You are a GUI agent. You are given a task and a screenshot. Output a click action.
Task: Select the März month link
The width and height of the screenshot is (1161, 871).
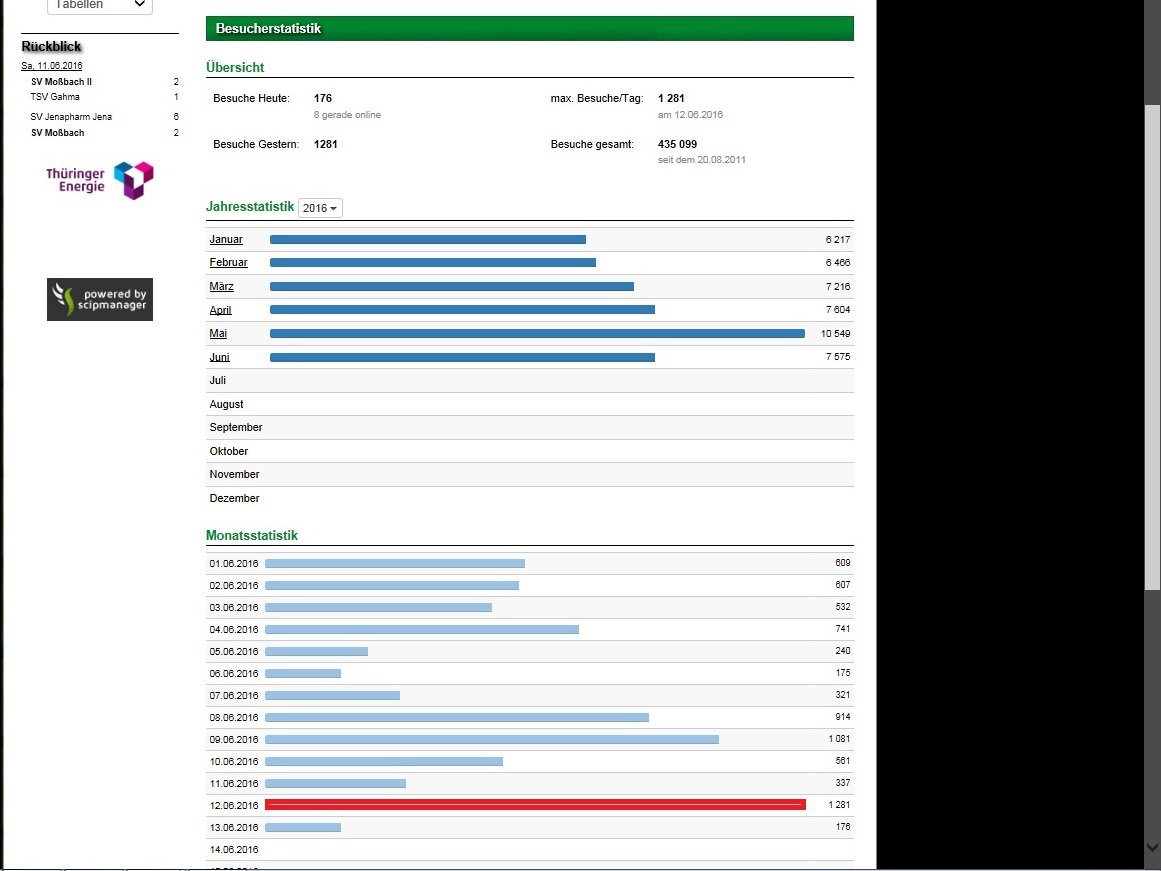pyautogui.click(x=221, y=286)
